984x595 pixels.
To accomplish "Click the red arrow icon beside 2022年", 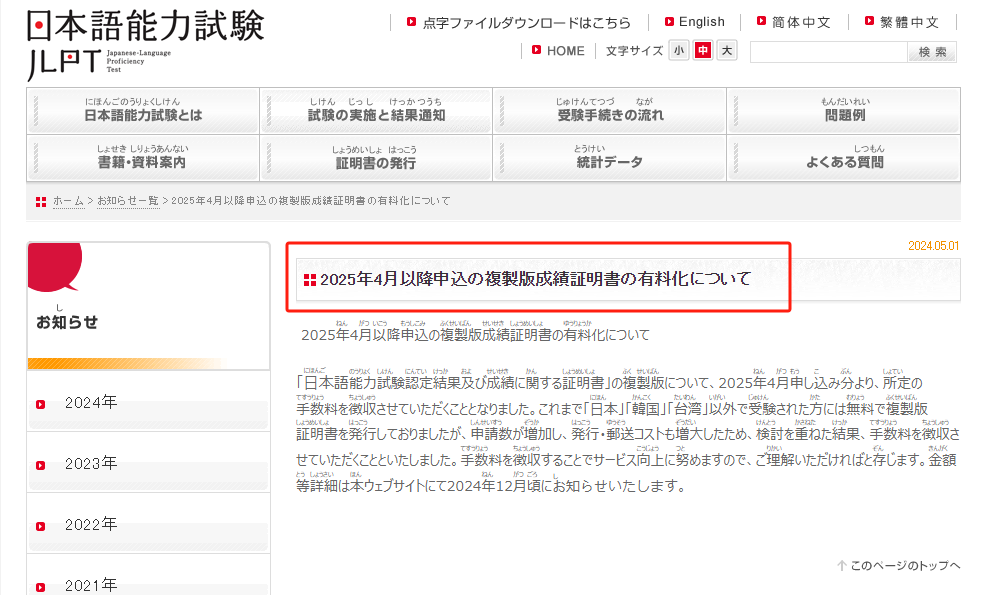I will pyautogui.click(x=41, y=526).
